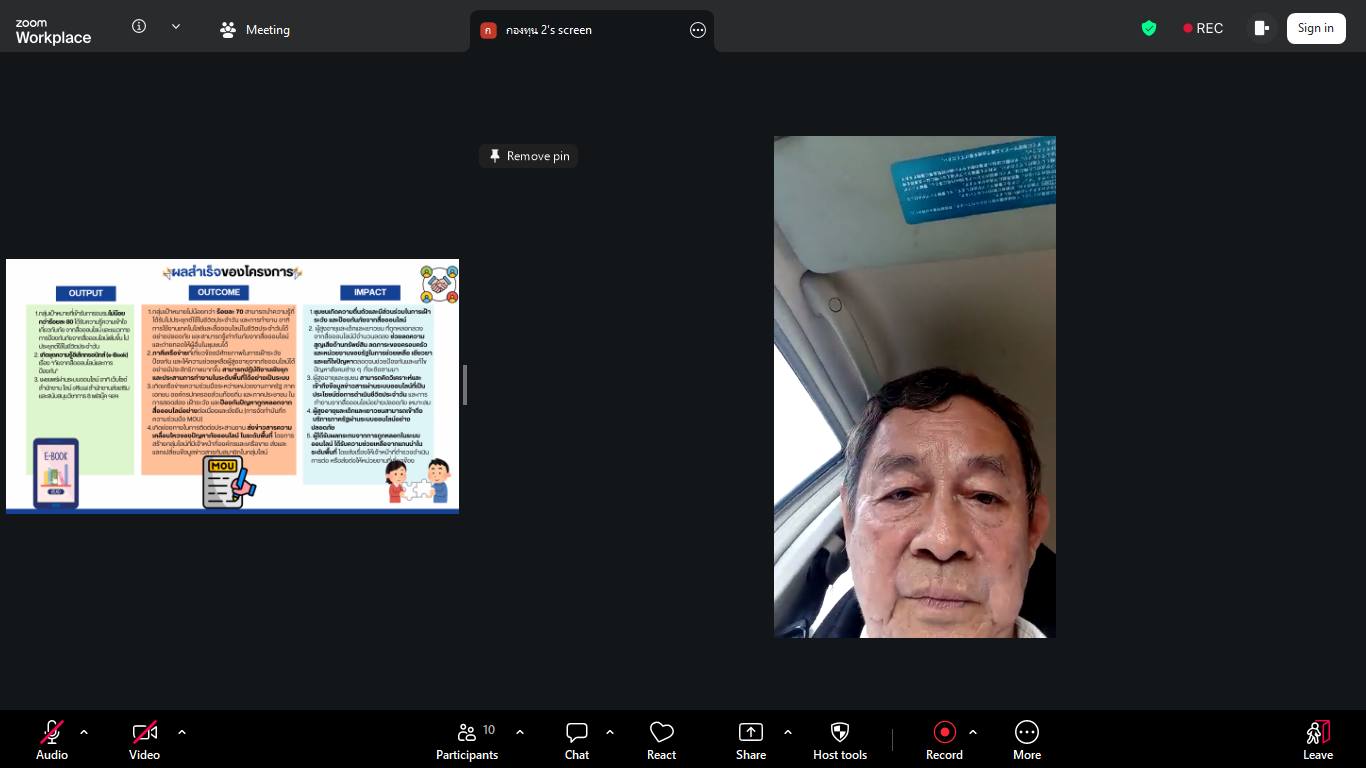The height and width of the screenshot is (768, 1366).
Task: Open the More options menu
Action: pos(1026,740)
